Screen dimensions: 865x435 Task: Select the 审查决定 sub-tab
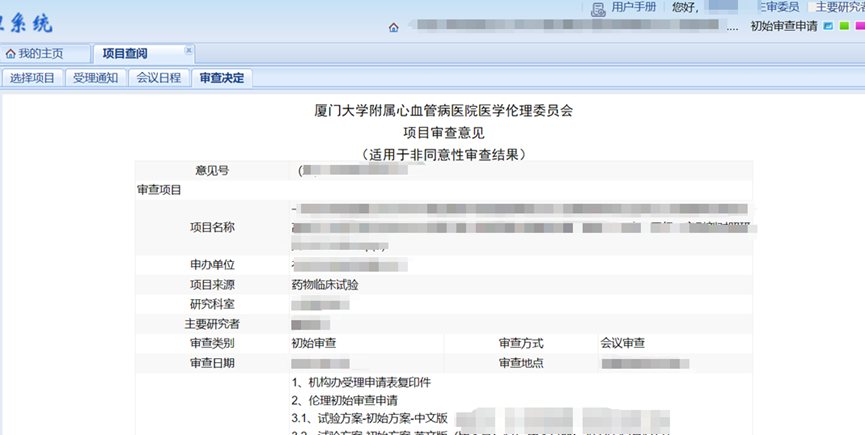pos(221,78)
